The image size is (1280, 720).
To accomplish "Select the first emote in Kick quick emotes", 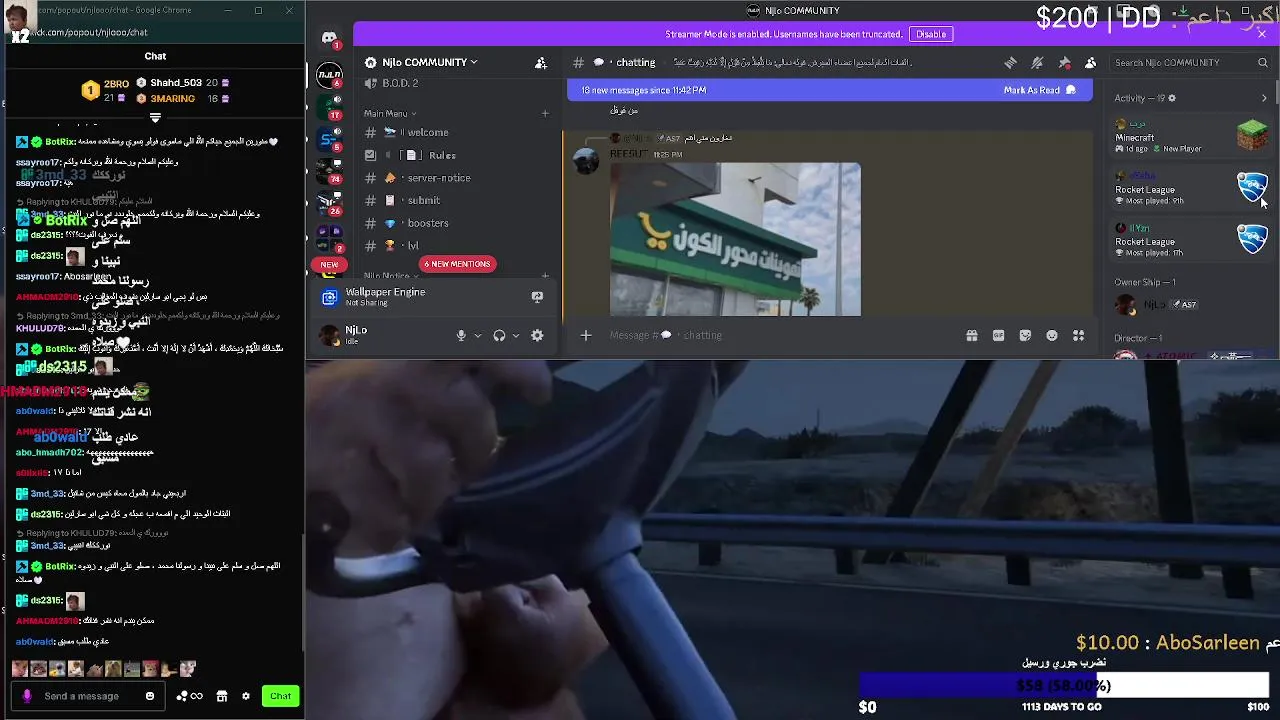I will tap(20, 669).
